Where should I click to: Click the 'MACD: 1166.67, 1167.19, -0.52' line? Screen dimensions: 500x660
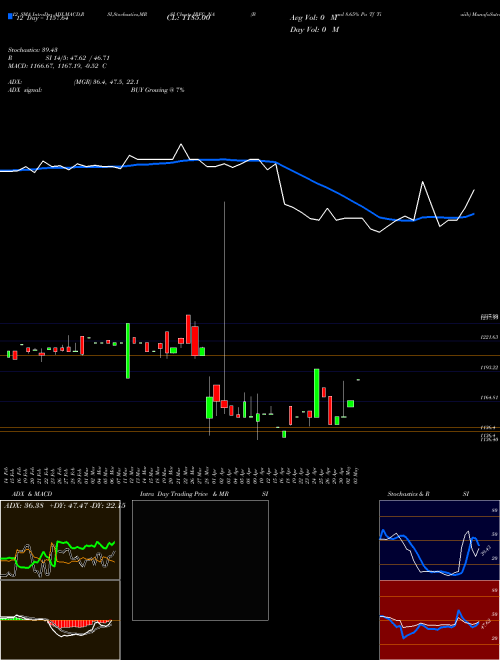pos(57,66)
